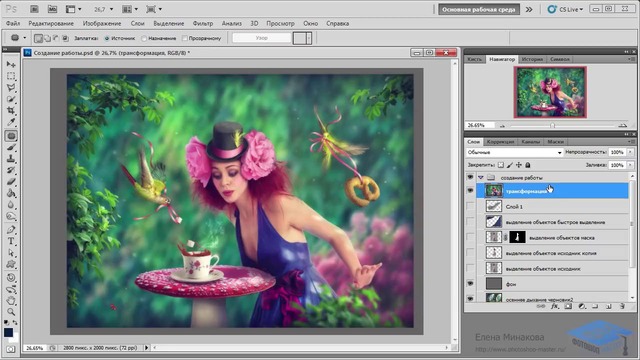640x360 pixels.
Task: Select the Pen tool
Action: pos(11,229)
